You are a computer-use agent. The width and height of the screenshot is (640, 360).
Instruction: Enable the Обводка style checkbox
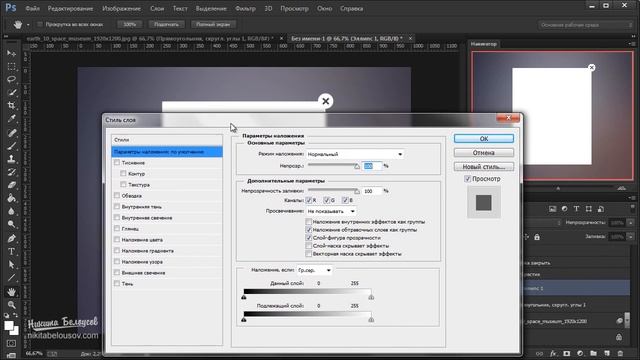(x=117, y=196)
